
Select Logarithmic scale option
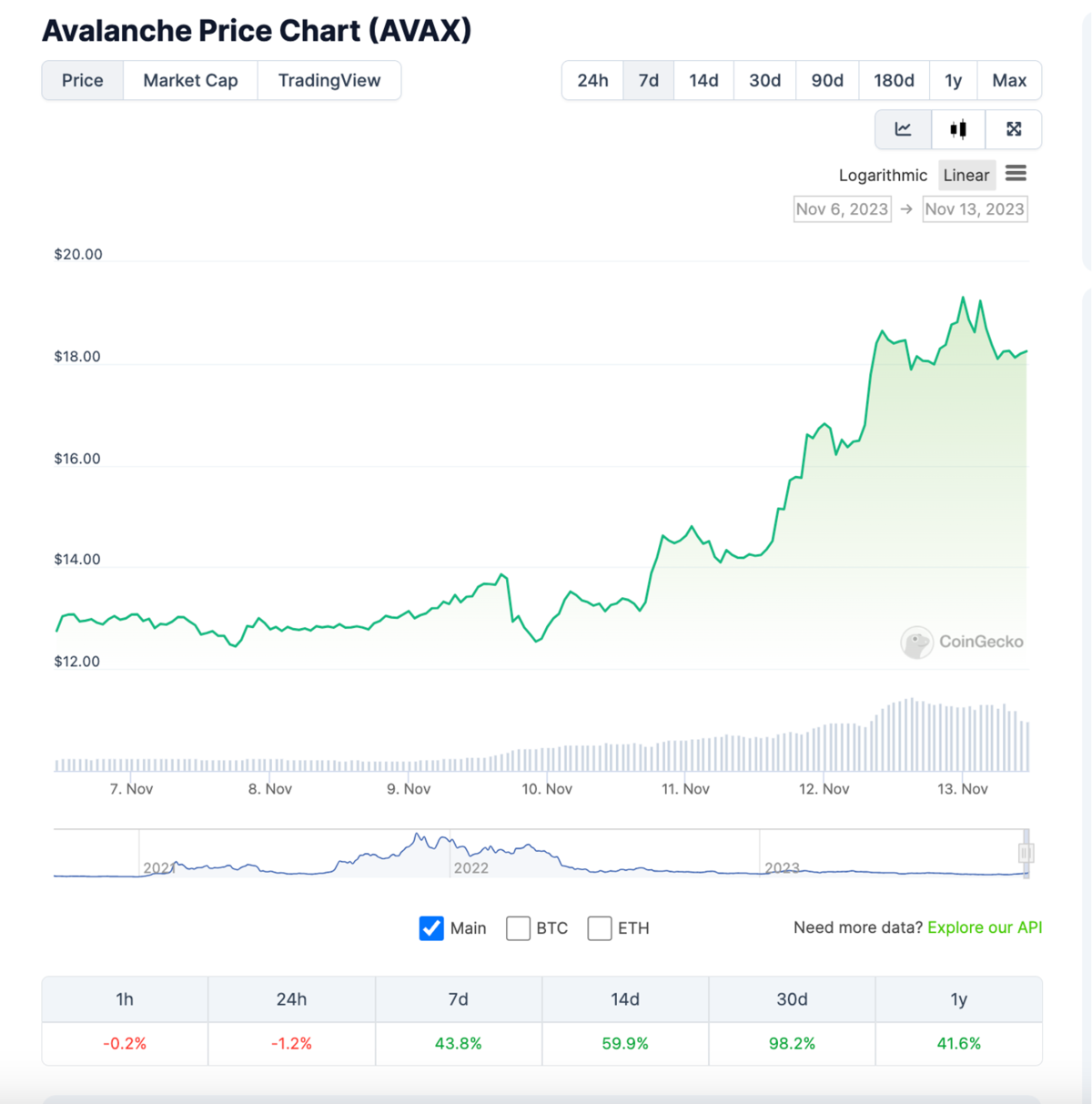point(883,176)
